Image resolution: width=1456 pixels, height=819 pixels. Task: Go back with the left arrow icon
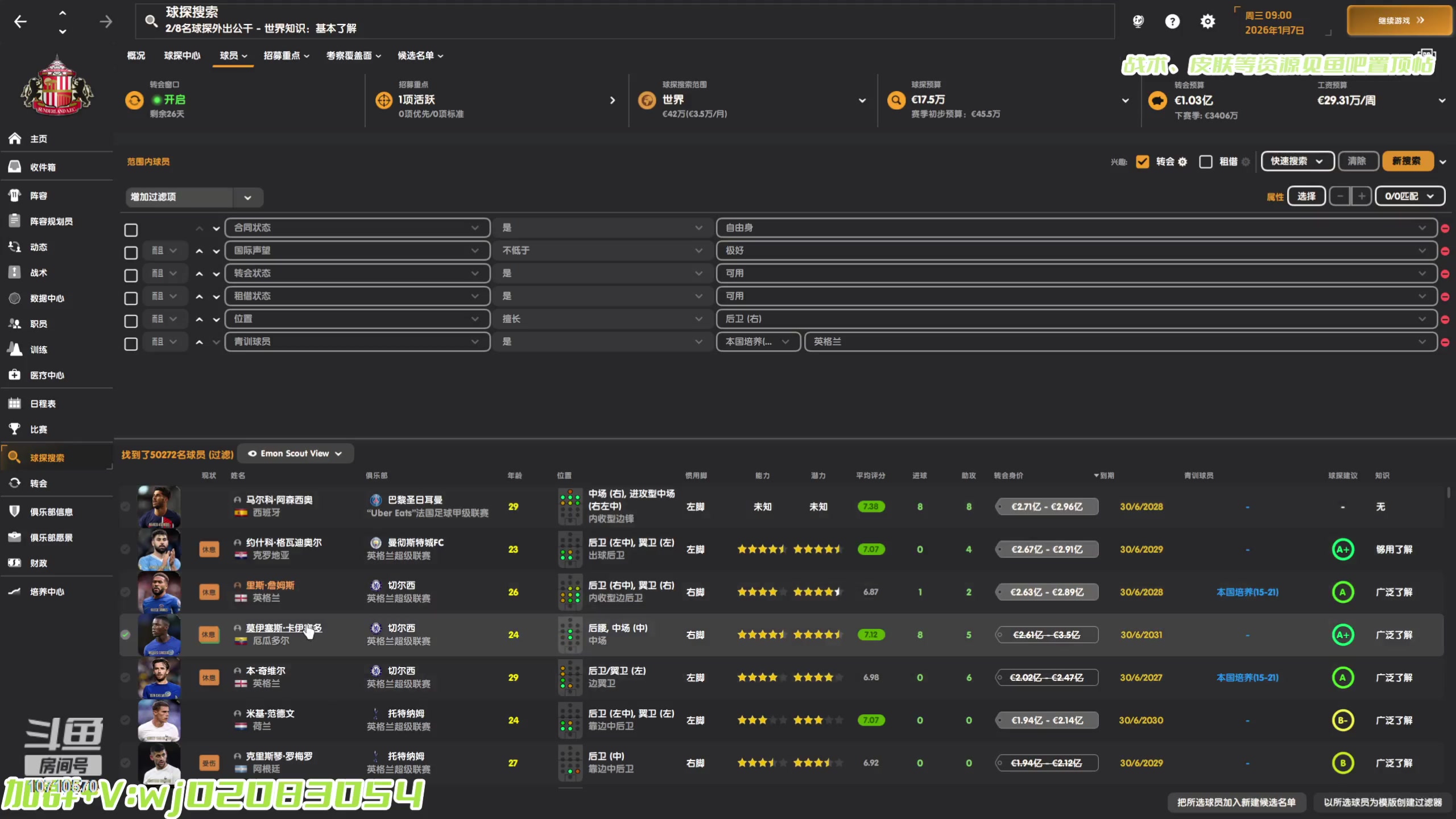20,22
